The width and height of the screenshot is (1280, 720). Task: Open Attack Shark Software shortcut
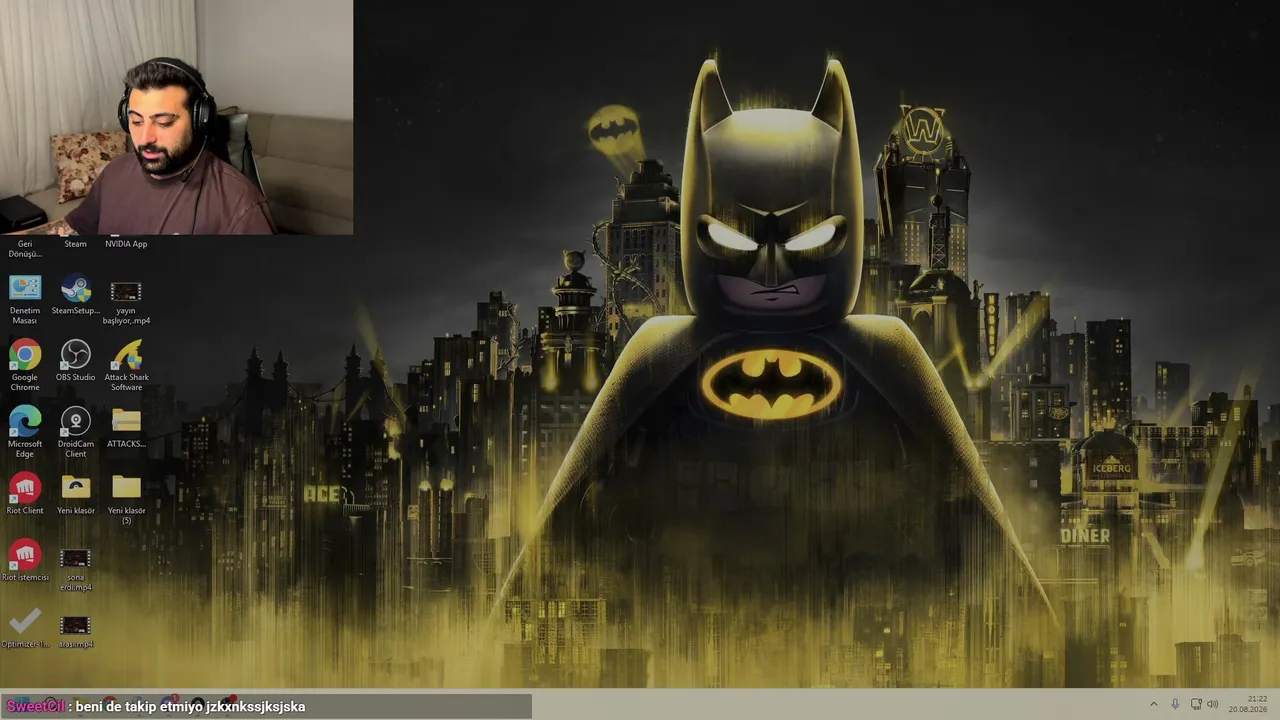click(126, 365)
